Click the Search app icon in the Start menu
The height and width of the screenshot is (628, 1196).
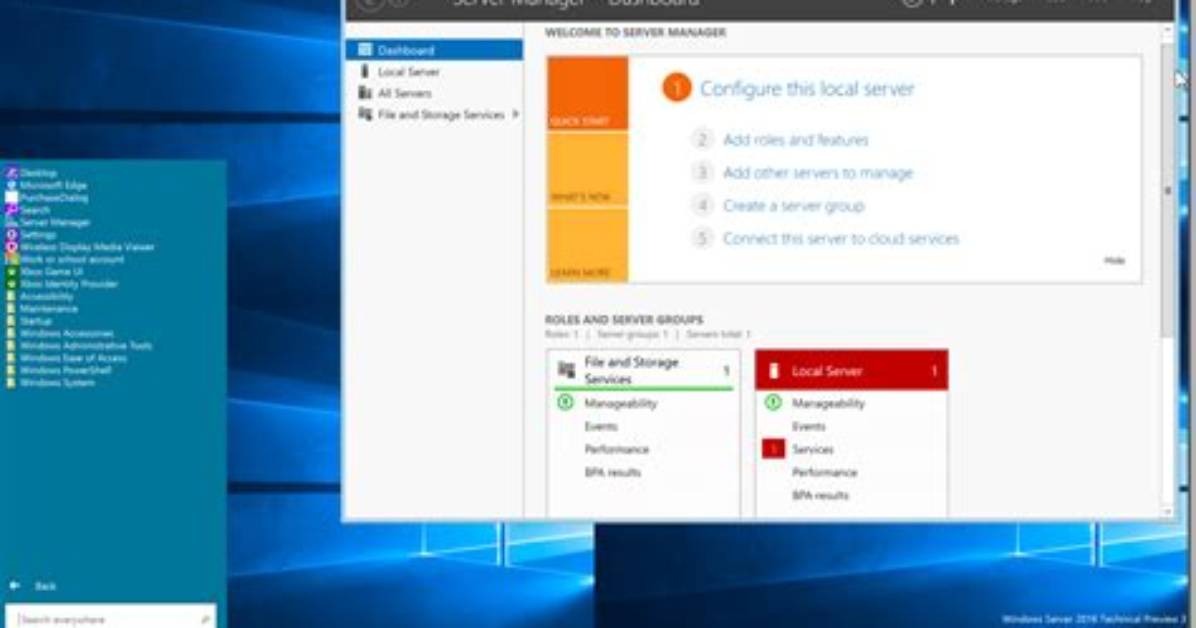tap(11, 210)
